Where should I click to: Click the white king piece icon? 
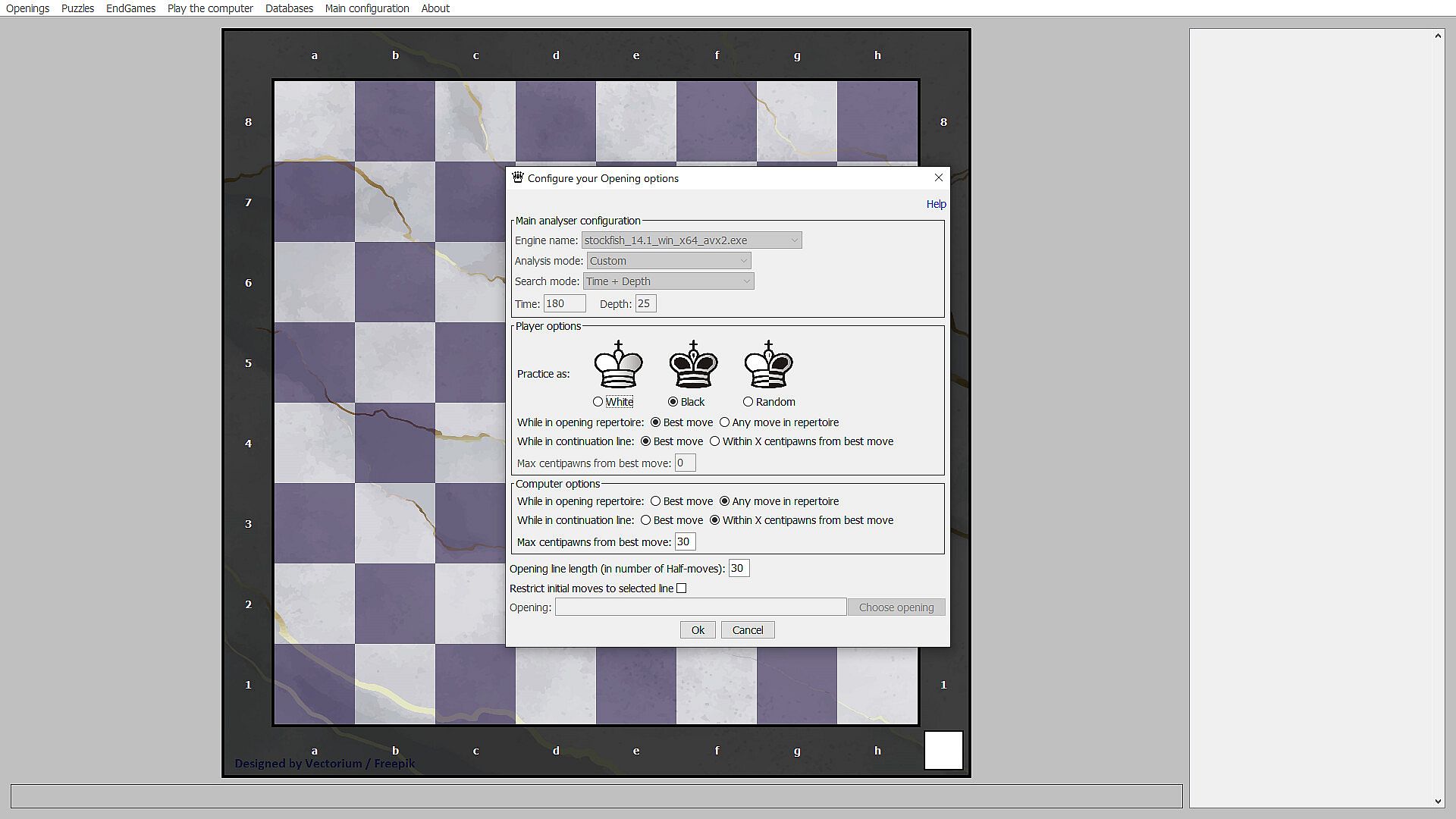(618, 365)
